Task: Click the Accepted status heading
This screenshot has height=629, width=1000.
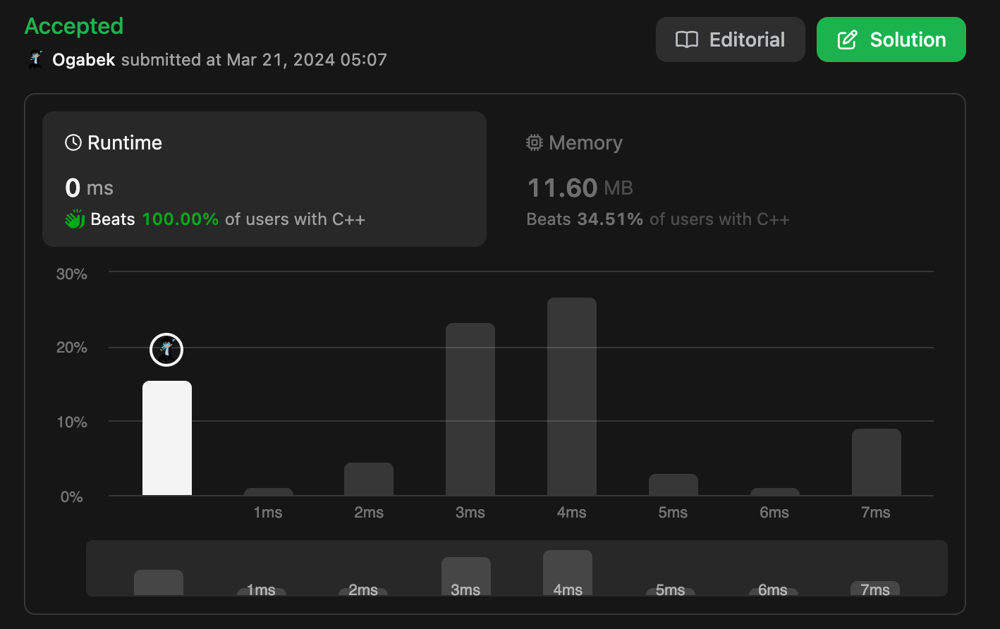Action: 74,26
